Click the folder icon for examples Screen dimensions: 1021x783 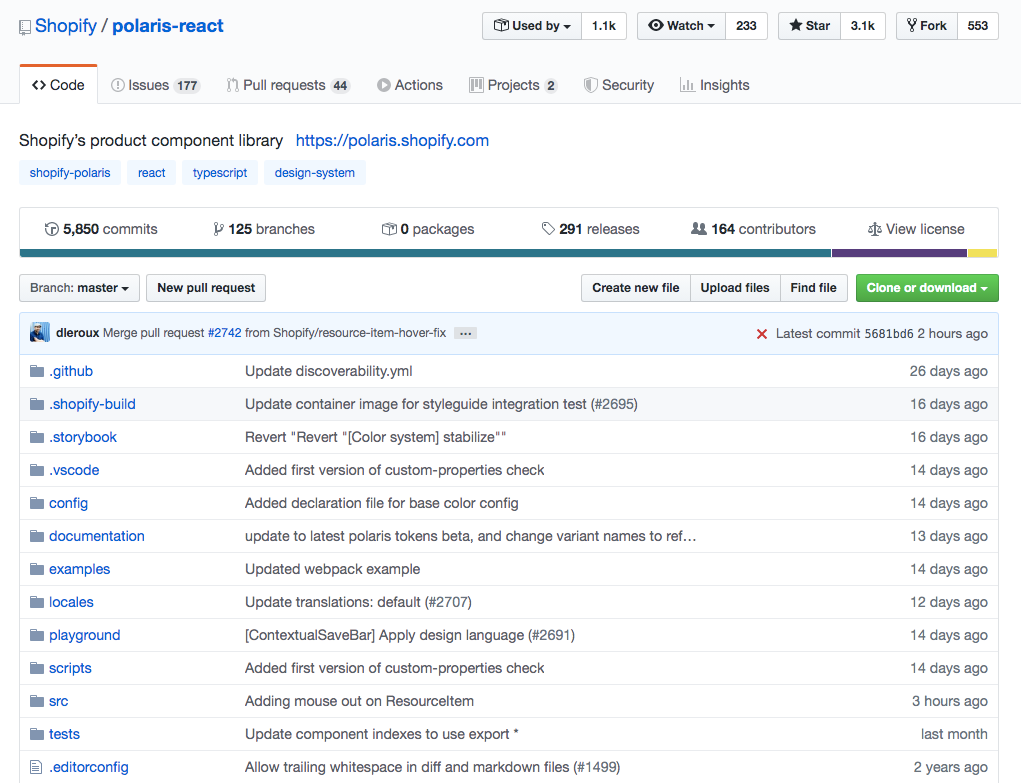click(x=37, y=569)
